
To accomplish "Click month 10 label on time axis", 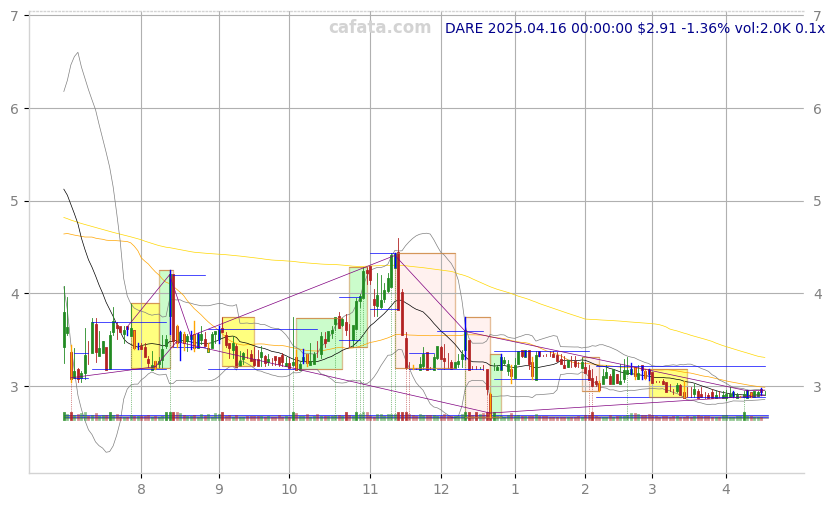I will coord(289,489).
